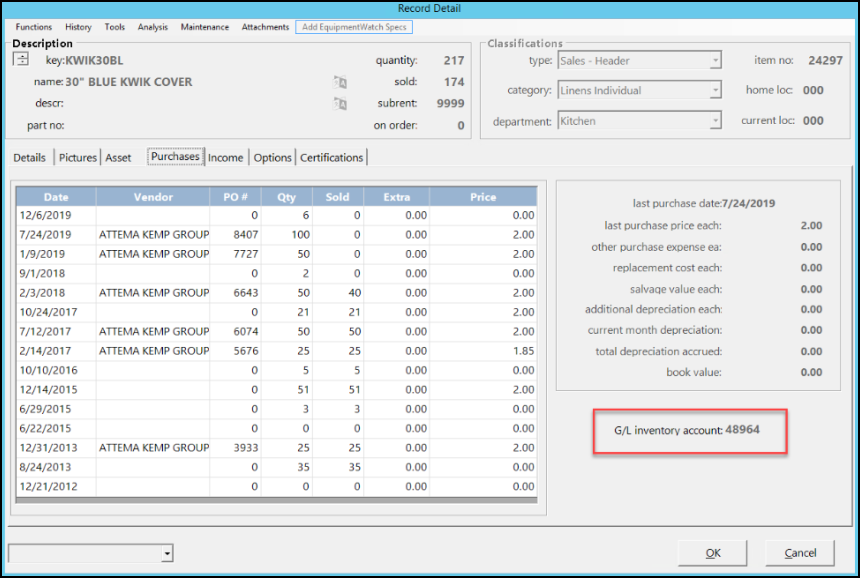Select the Certifications tab
This screenshot has width=860, height=578.
[x=332, y=158]
